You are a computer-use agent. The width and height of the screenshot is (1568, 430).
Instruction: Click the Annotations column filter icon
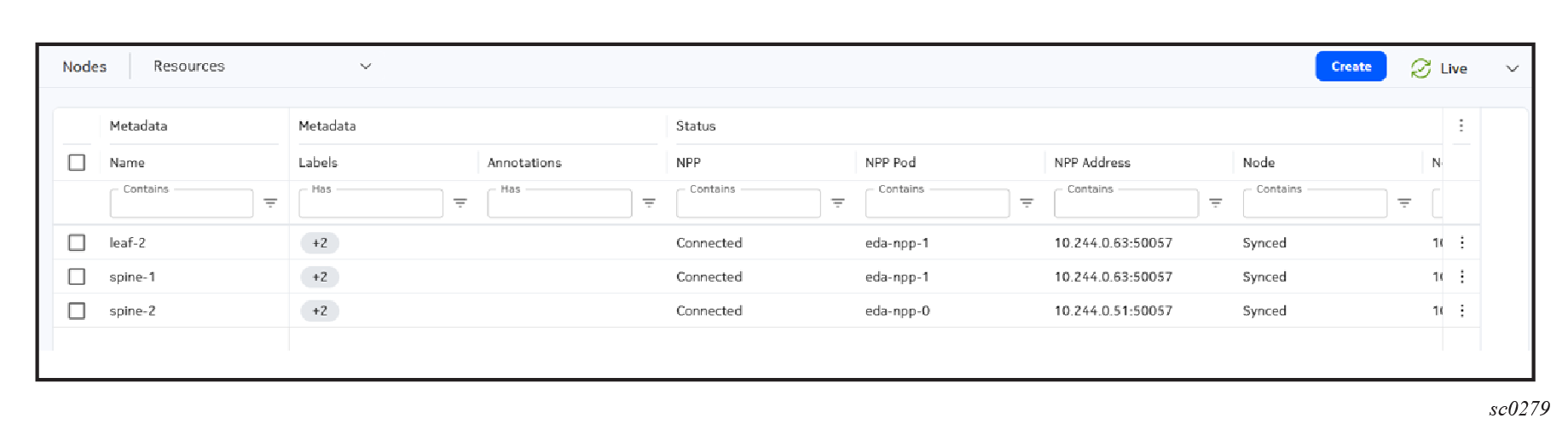(x=649, y=203)
